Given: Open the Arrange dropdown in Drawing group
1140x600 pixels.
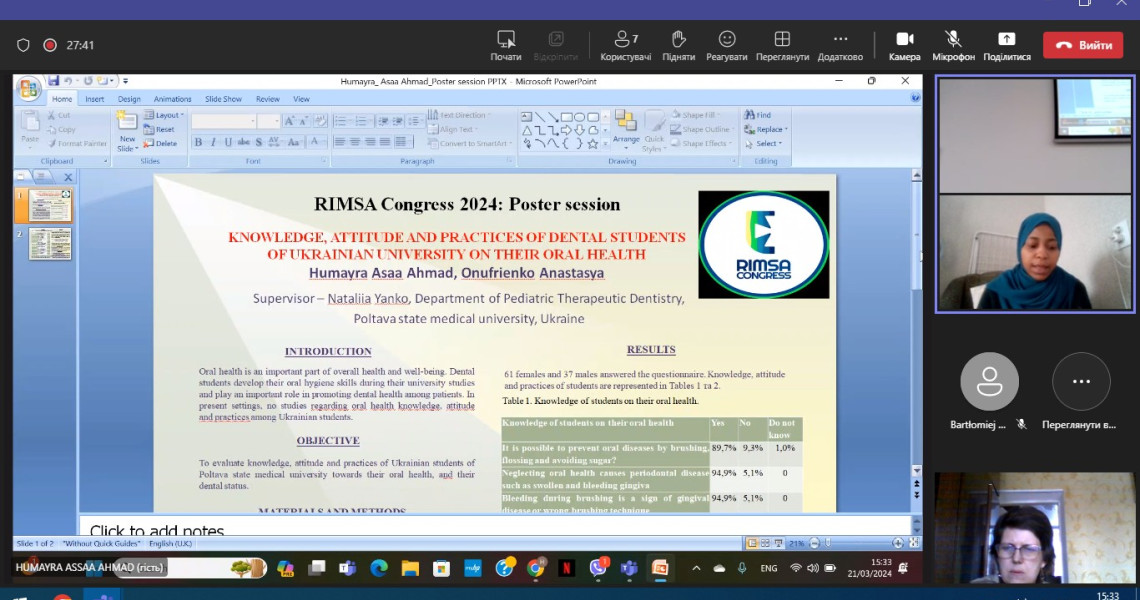Looking at the screenshot, I should coord(625,129).
